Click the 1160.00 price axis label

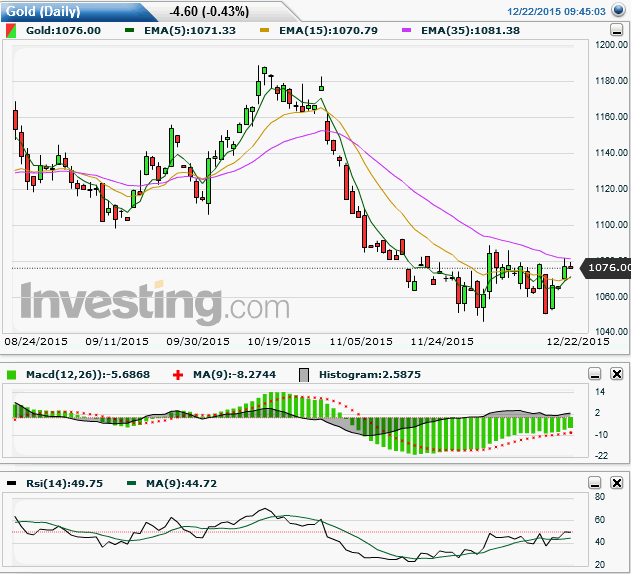click(x=611, y=117)
